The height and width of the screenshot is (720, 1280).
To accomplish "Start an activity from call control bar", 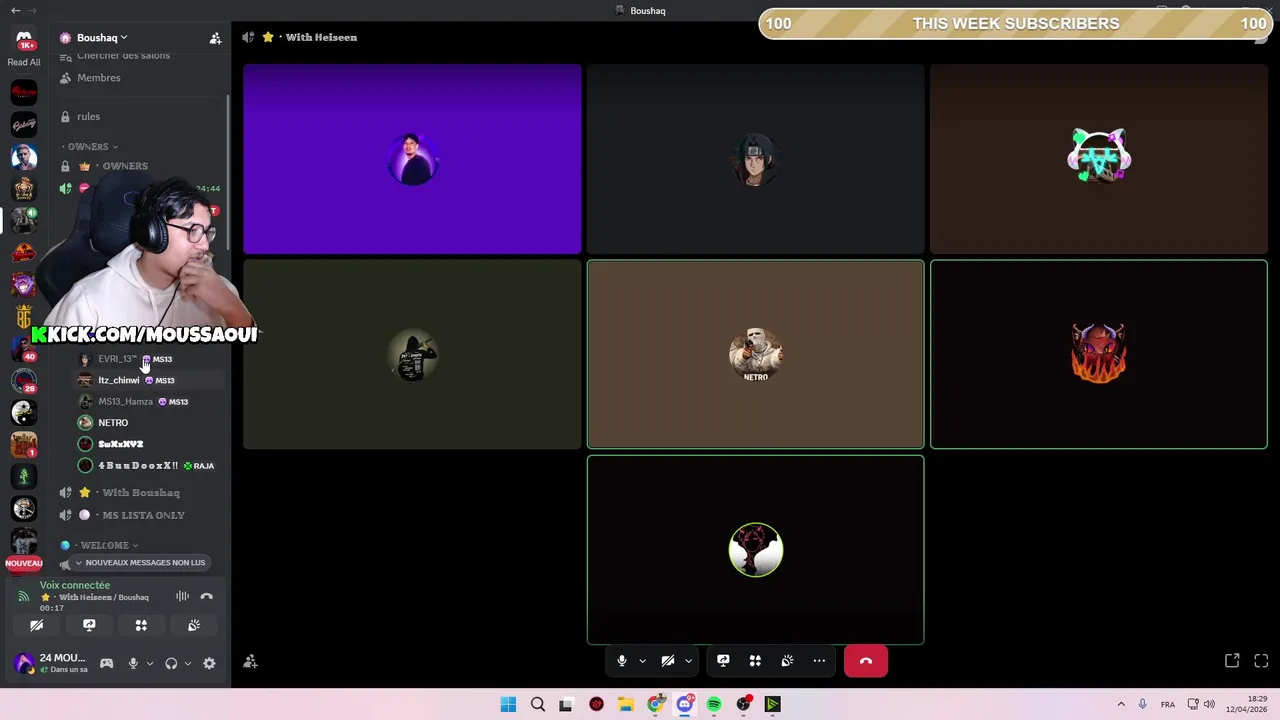I will pyautogui.click(x=755, y=661).
